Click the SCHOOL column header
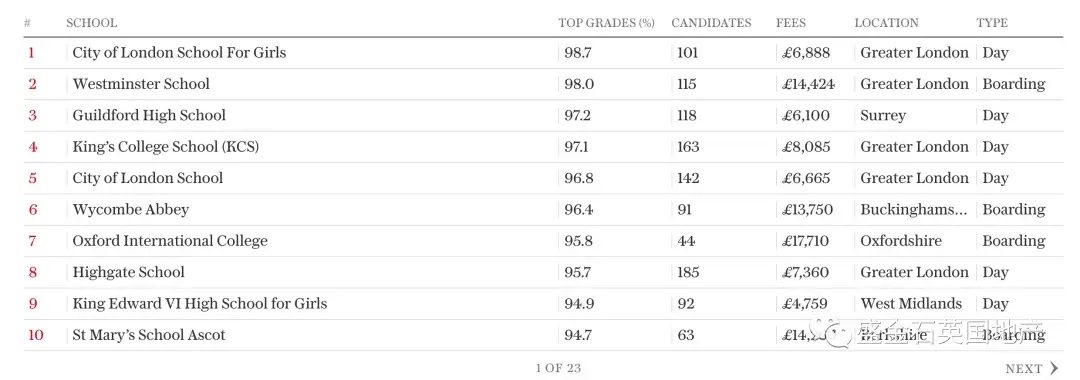This screenshot has height=380, width=1080. pyautogui.click(x=92, y=23)
